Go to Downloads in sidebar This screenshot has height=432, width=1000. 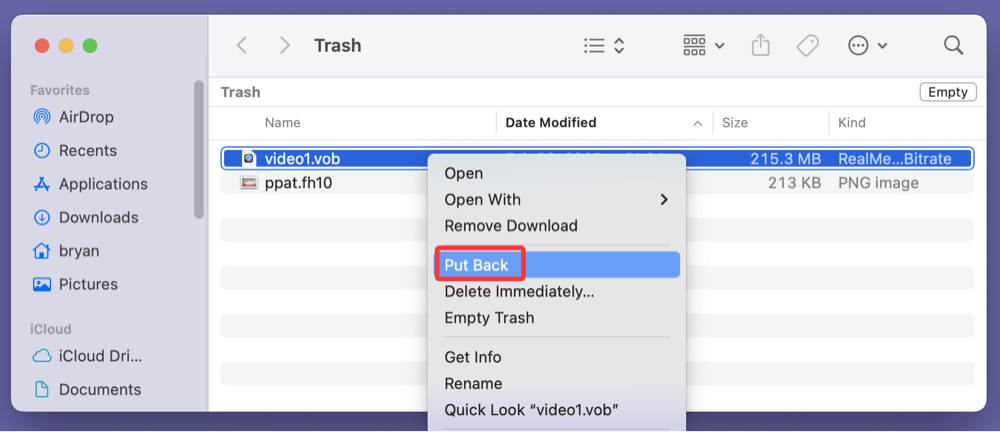pyautogui.click(x=98, y=217)
